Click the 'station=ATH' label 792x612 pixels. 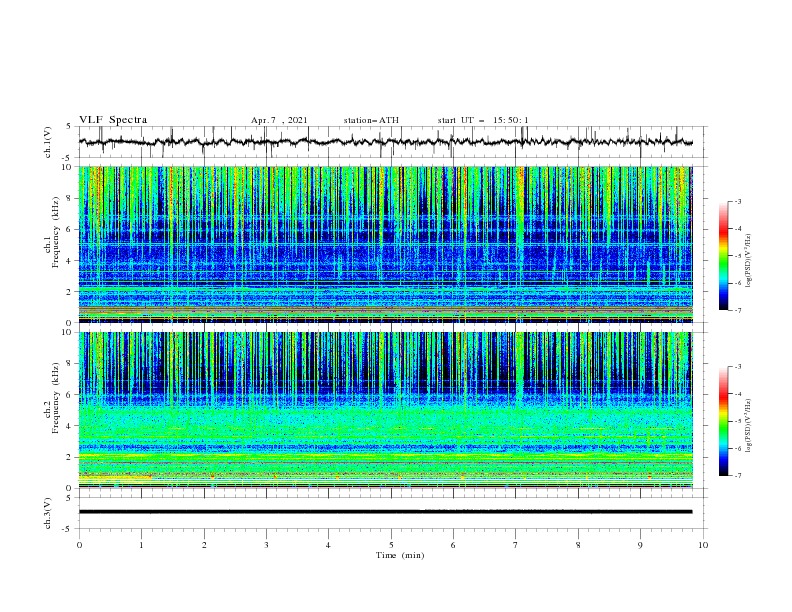(371, 120)
